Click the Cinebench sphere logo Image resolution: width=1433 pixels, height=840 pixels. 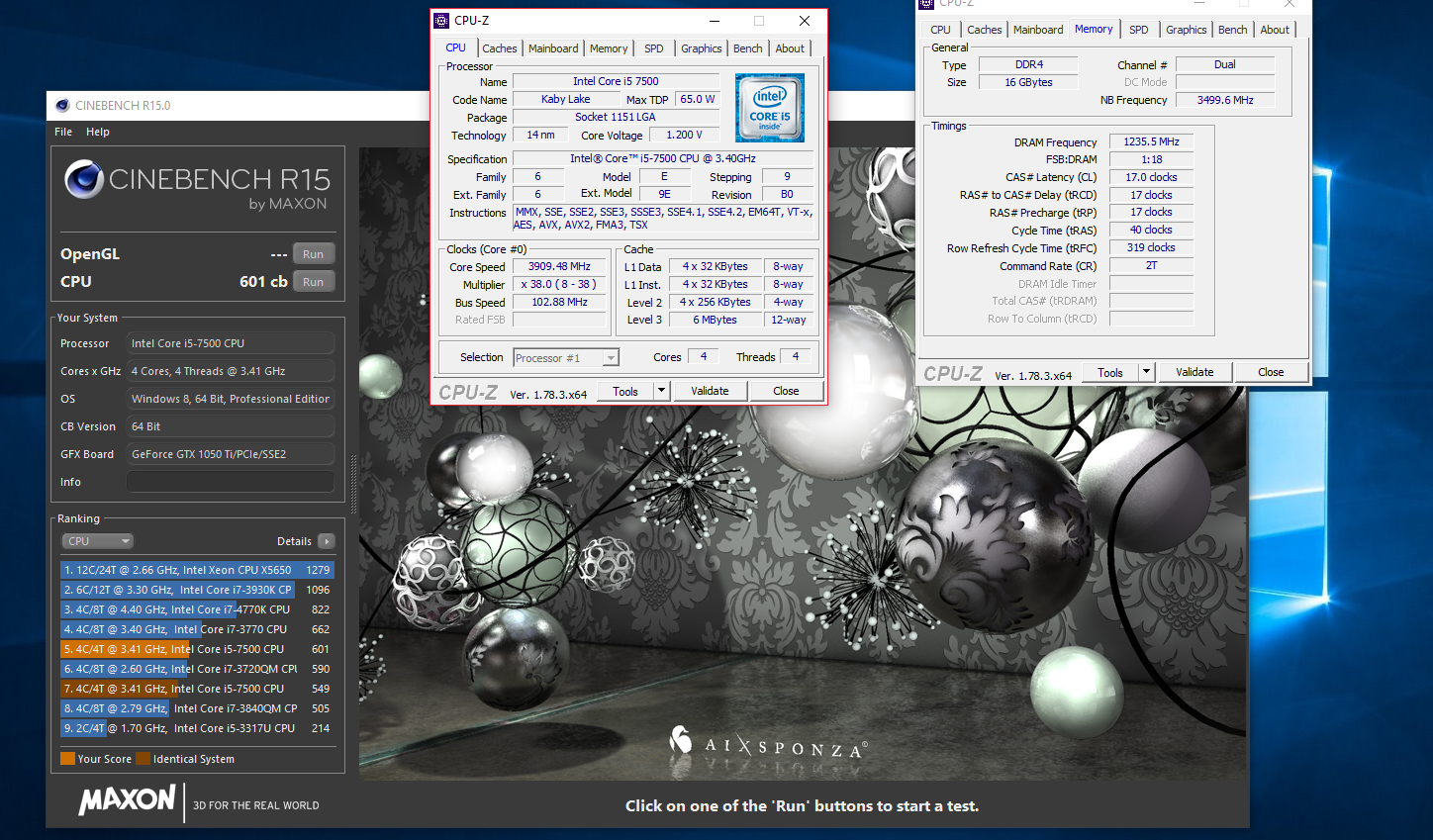(84, 180)
